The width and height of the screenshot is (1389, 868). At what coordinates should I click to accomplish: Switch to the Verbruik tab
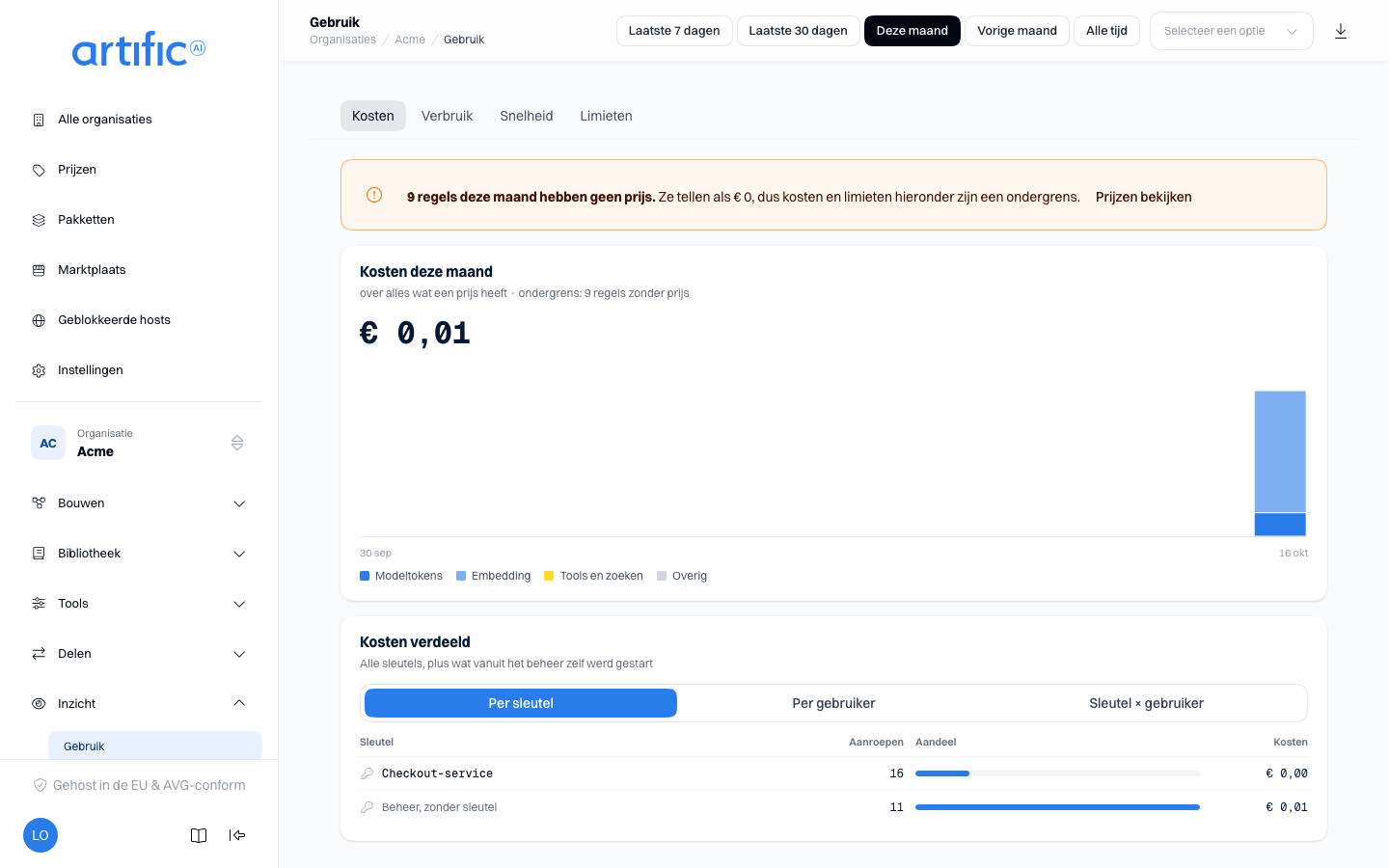point(447,116)
